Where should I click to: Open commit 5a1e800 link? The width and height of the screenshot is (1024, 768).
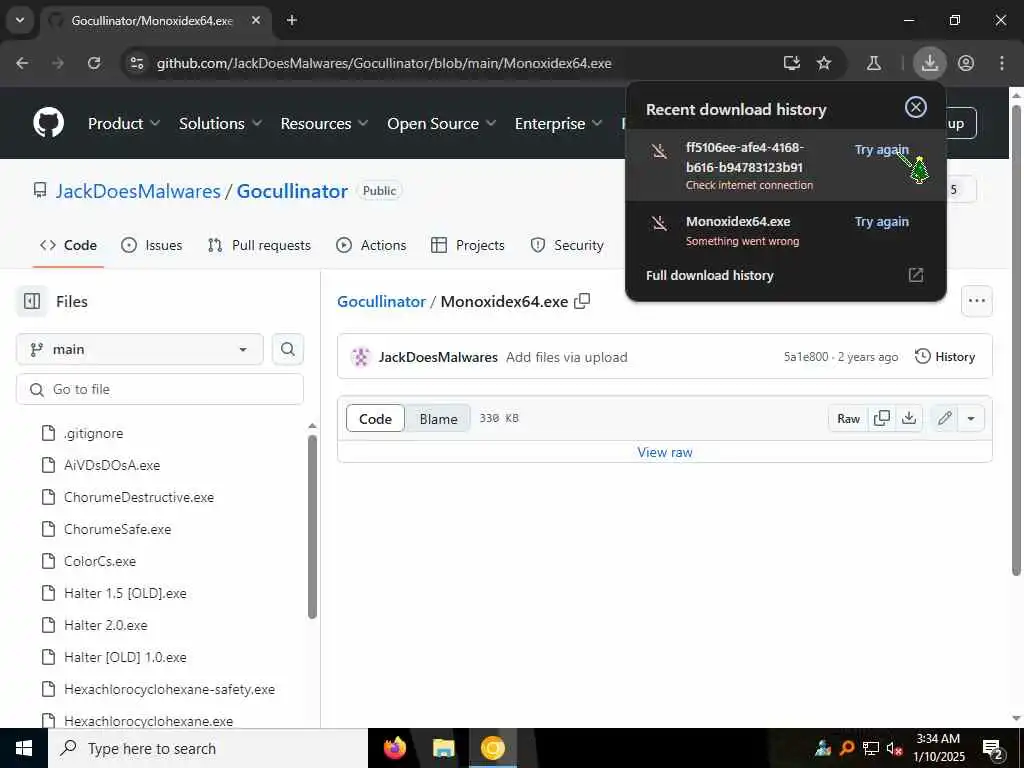coord(806,357)
